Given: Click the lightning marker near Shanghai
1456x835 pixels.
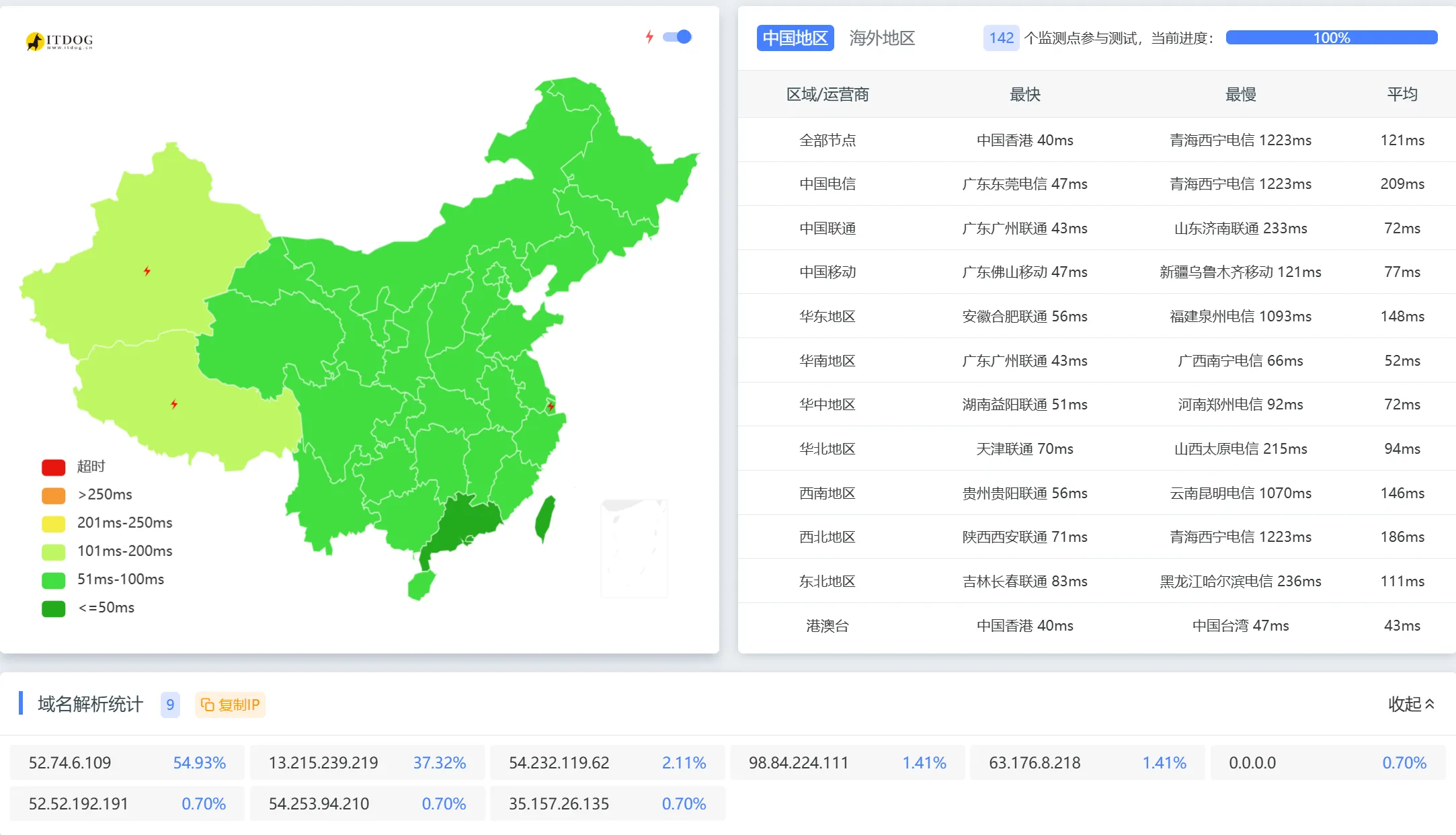Looking at the screenshot, I should 551,406.
